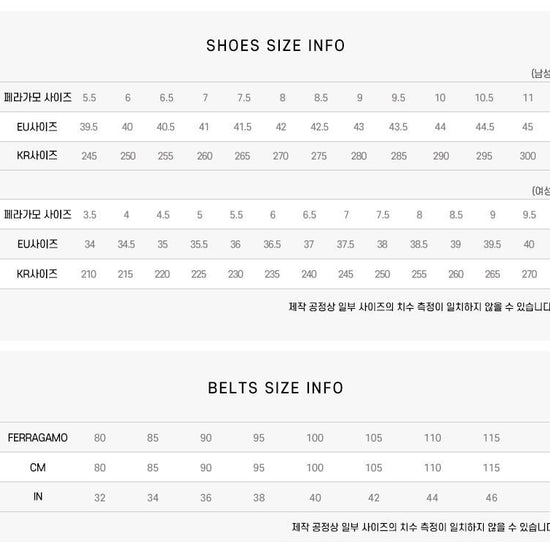This screenshot has width=550, height=550.
Task: Click the FERRAGAMO belt row label
Action: 38,438
